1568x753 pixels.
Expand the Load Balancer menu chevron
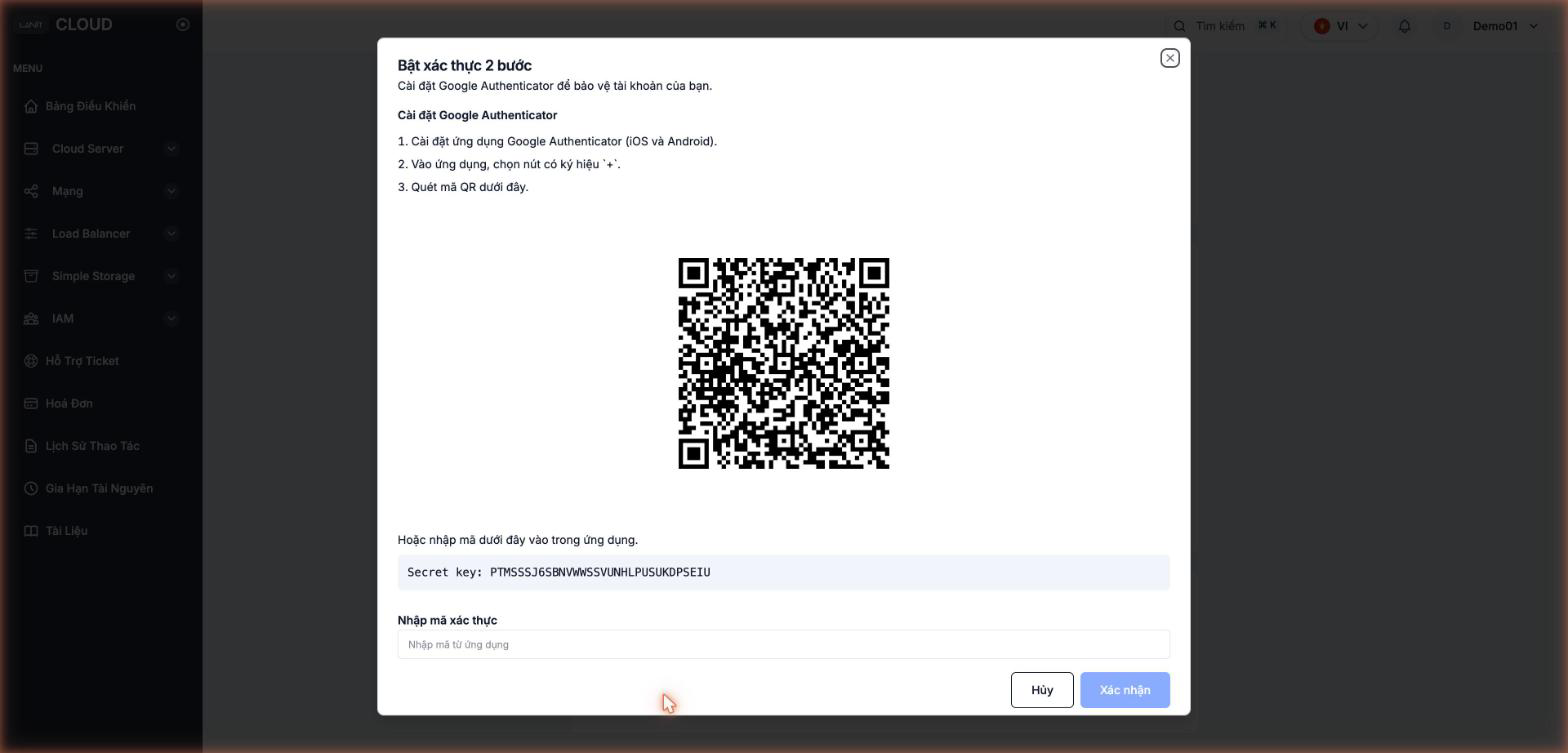tap(171, 234)
